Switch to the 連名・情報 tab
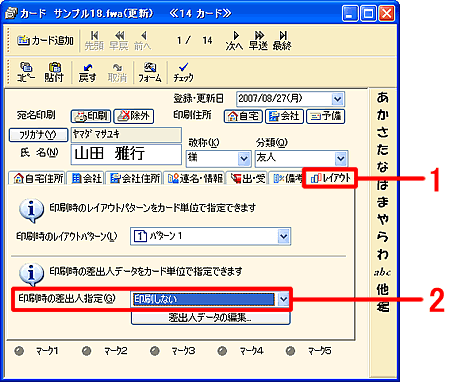This screenshot has width=450, height=382. [194, 178]
